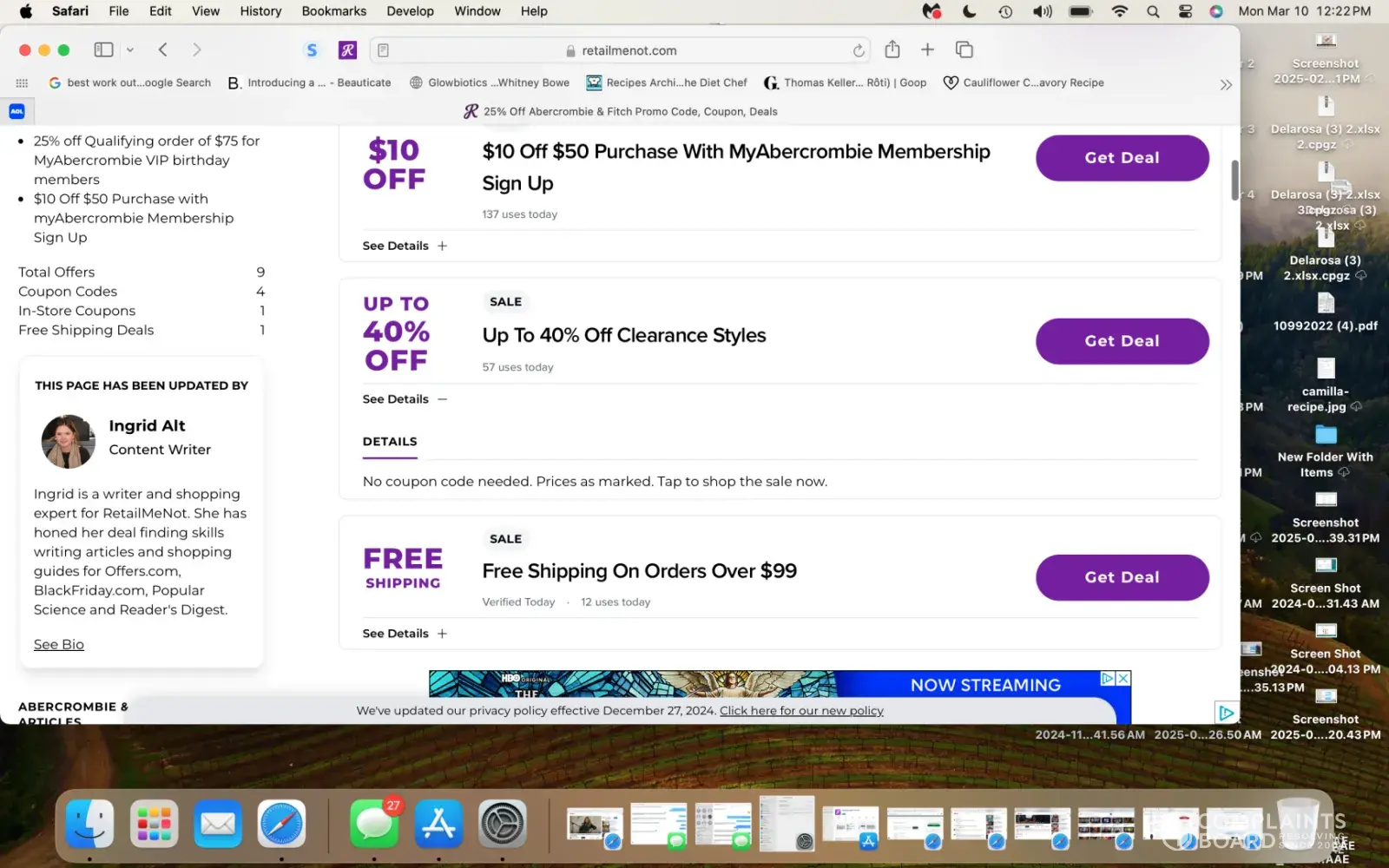Click the address bar showing retailmenot.com
The width and height of the screenshot is (1389, 868).
coord(629,50)
